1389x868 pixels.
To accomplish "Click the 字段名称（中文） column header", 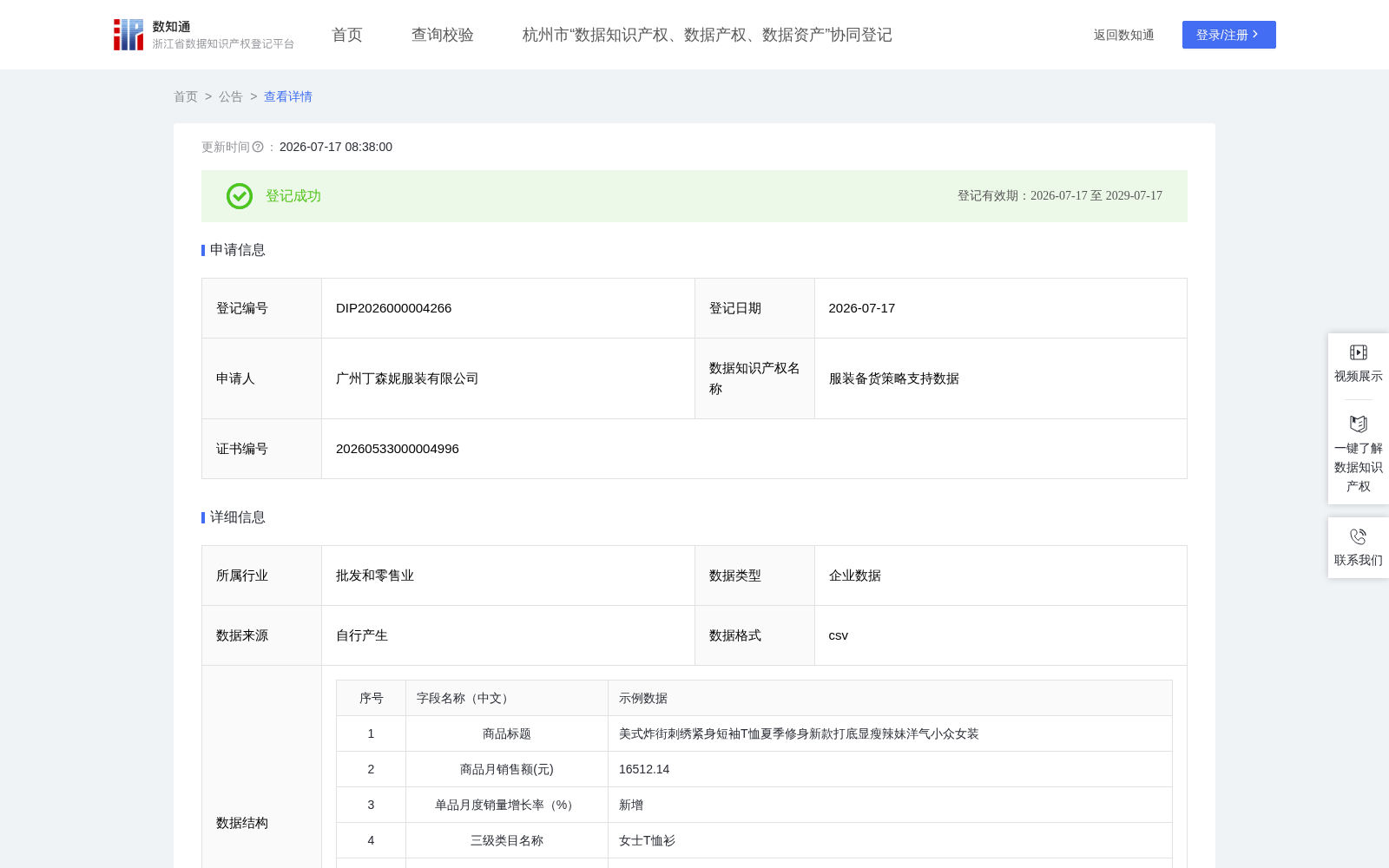I will tap(507, 698).
